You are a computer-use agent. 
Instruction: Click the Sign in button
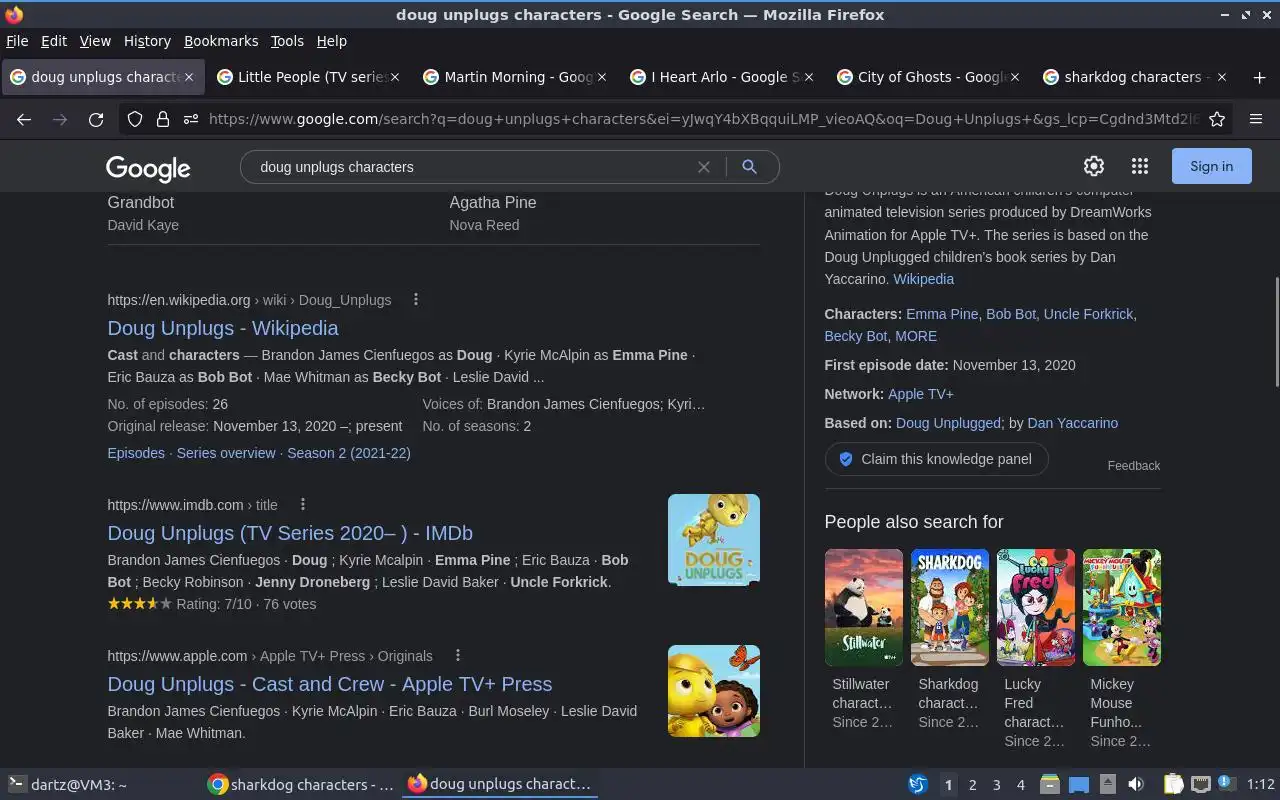coord(1211,166)
